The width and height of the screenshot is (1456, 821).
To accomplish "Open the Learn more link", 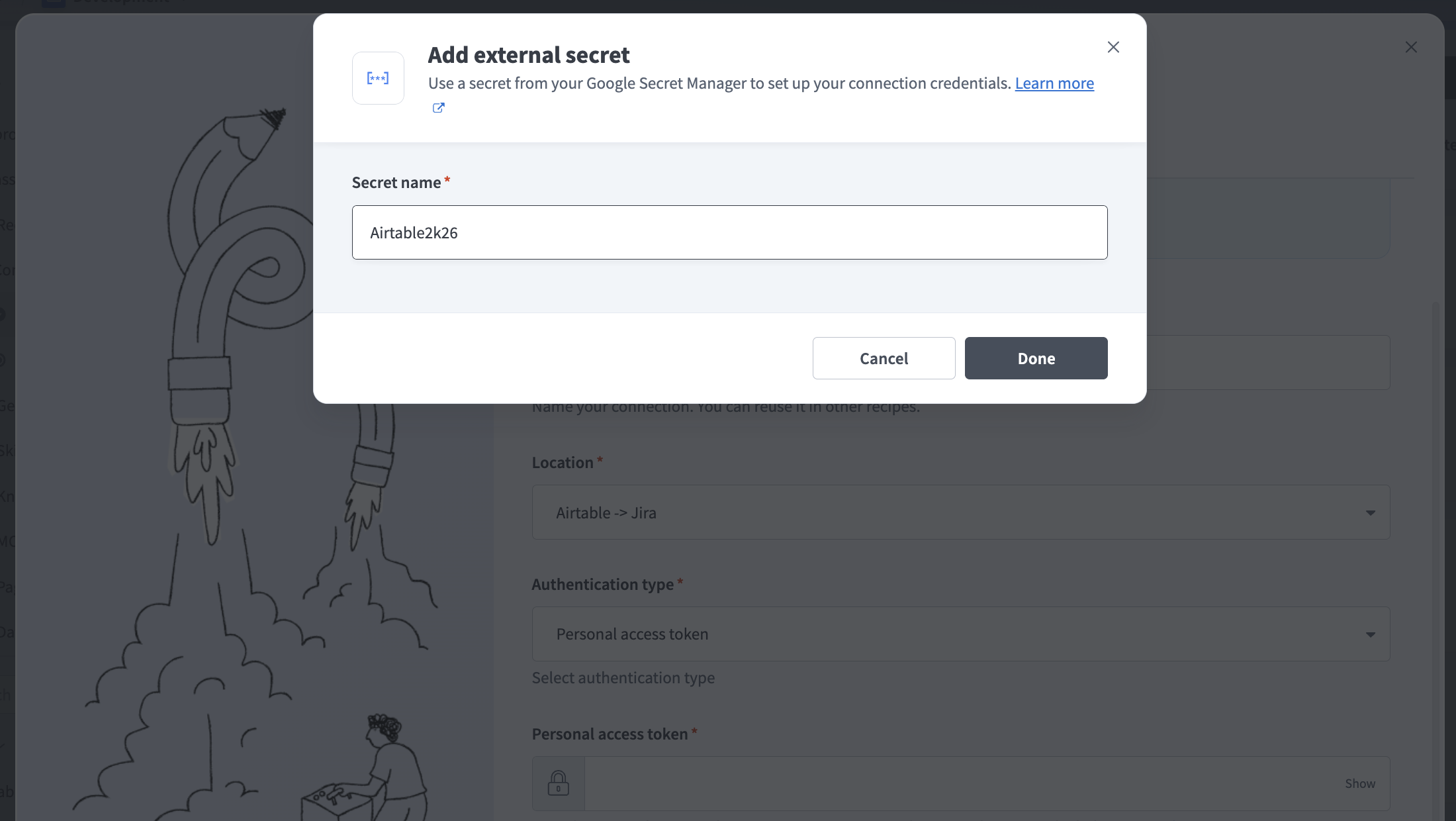I will (x=1054, y=83).
